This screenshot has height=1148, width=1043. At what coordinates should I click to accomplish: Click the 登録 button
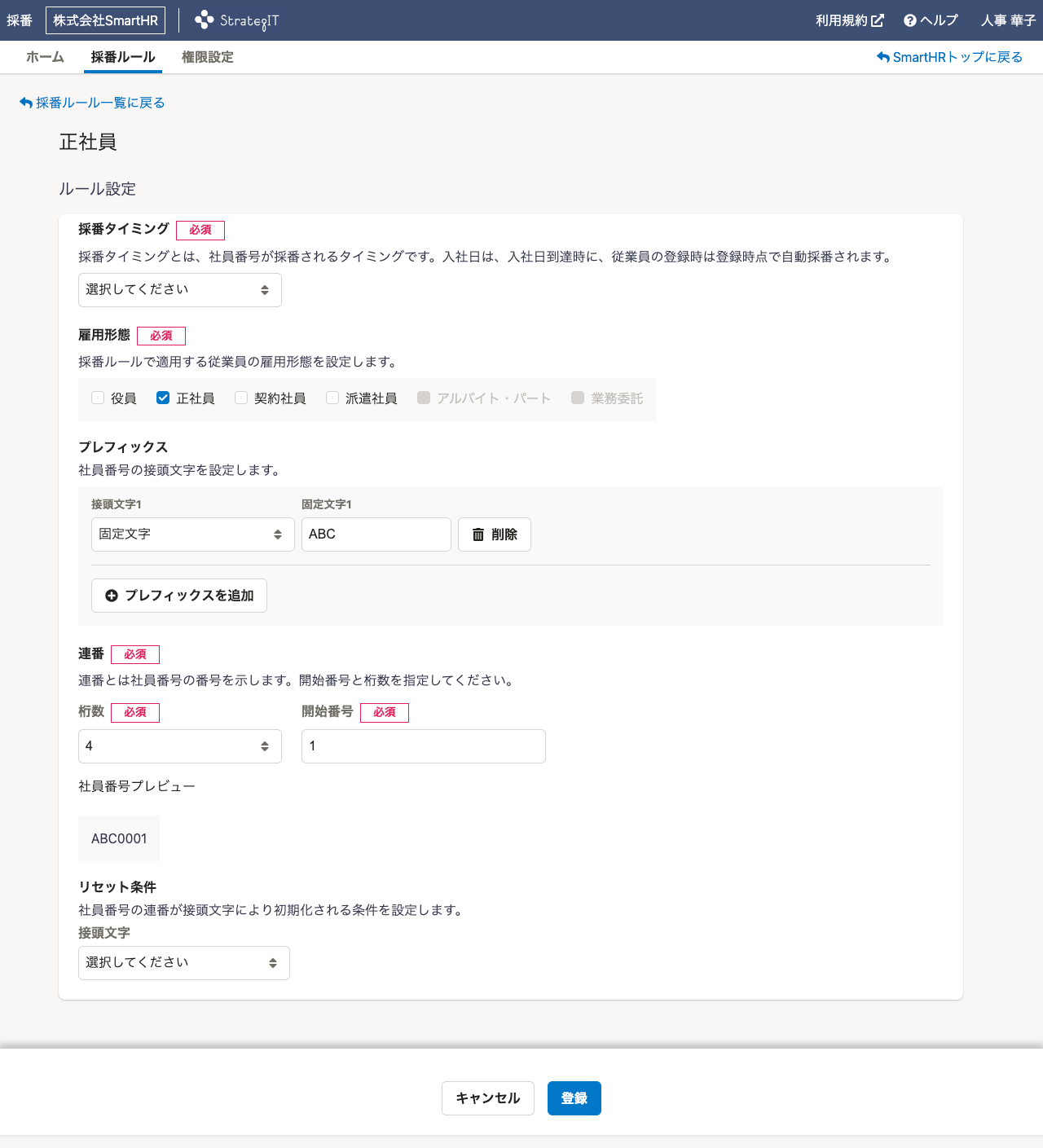pyautogui.click(x=574, y=1098)
